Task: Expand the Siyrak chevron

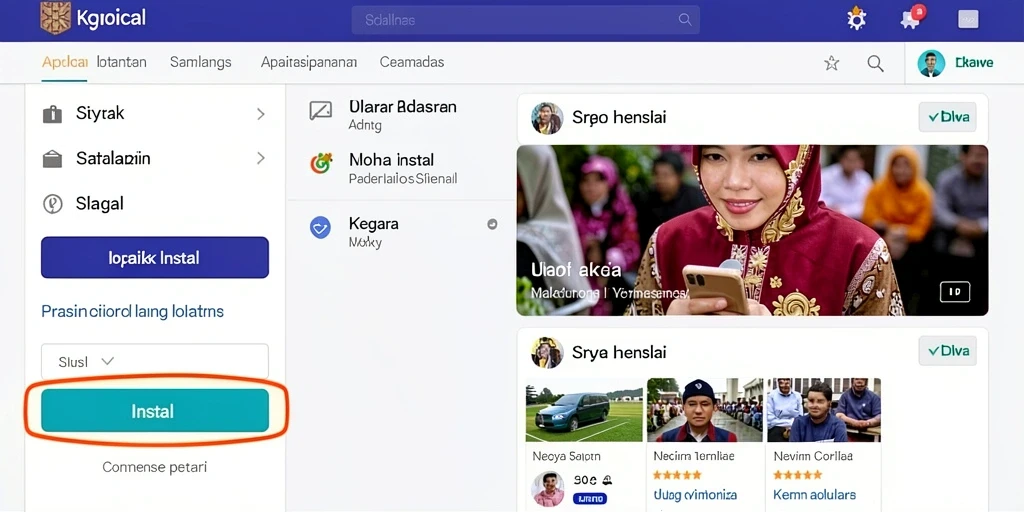Action: (261, 114)
